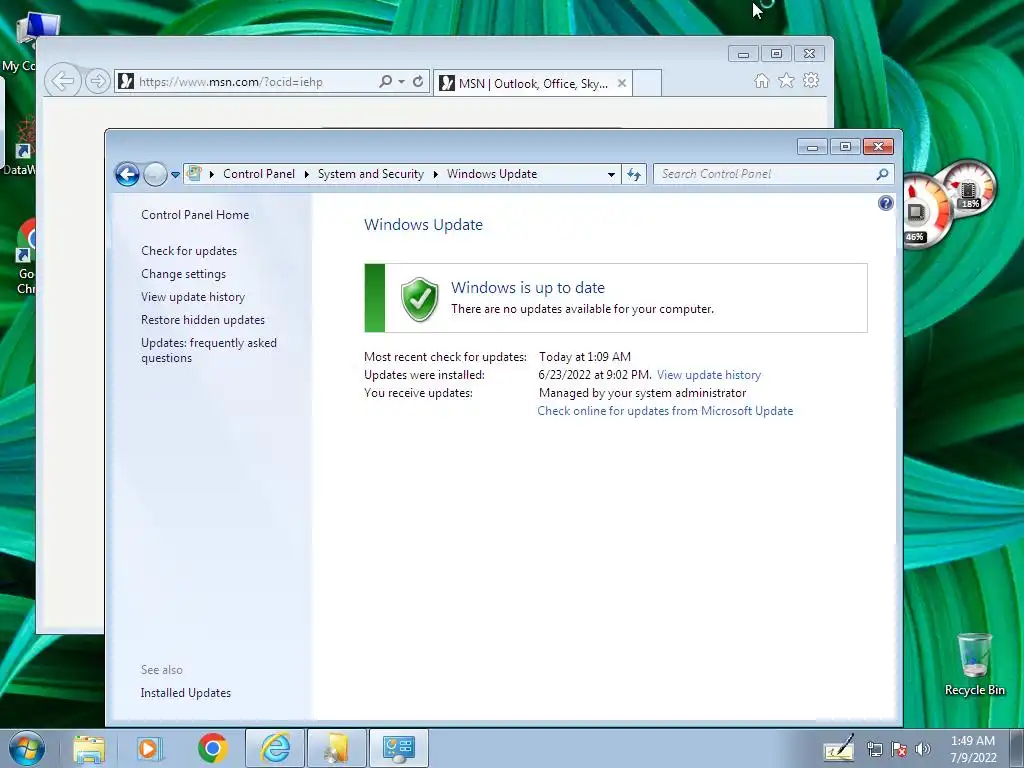1024x768 pixels.
Task: Click the search magnifier in Control Panel
Action: point(882,174)
